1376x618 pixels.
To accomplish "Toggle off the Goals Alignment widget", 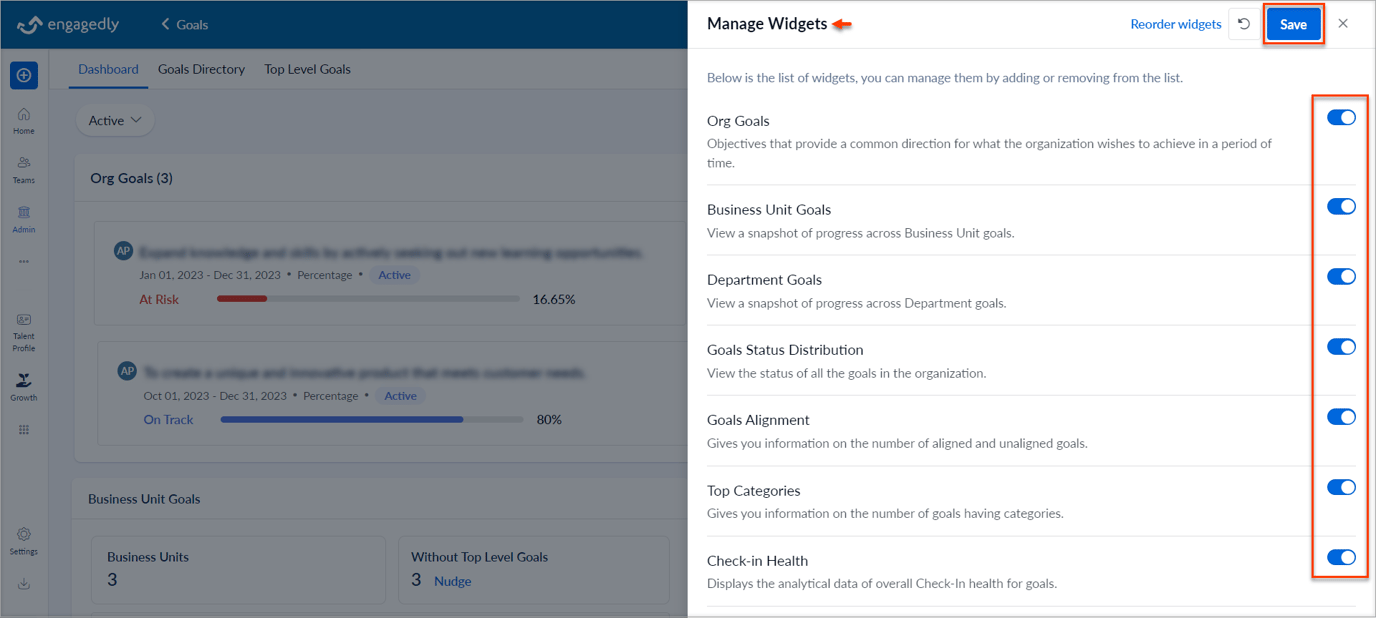I will click(x=1340, y=417).
